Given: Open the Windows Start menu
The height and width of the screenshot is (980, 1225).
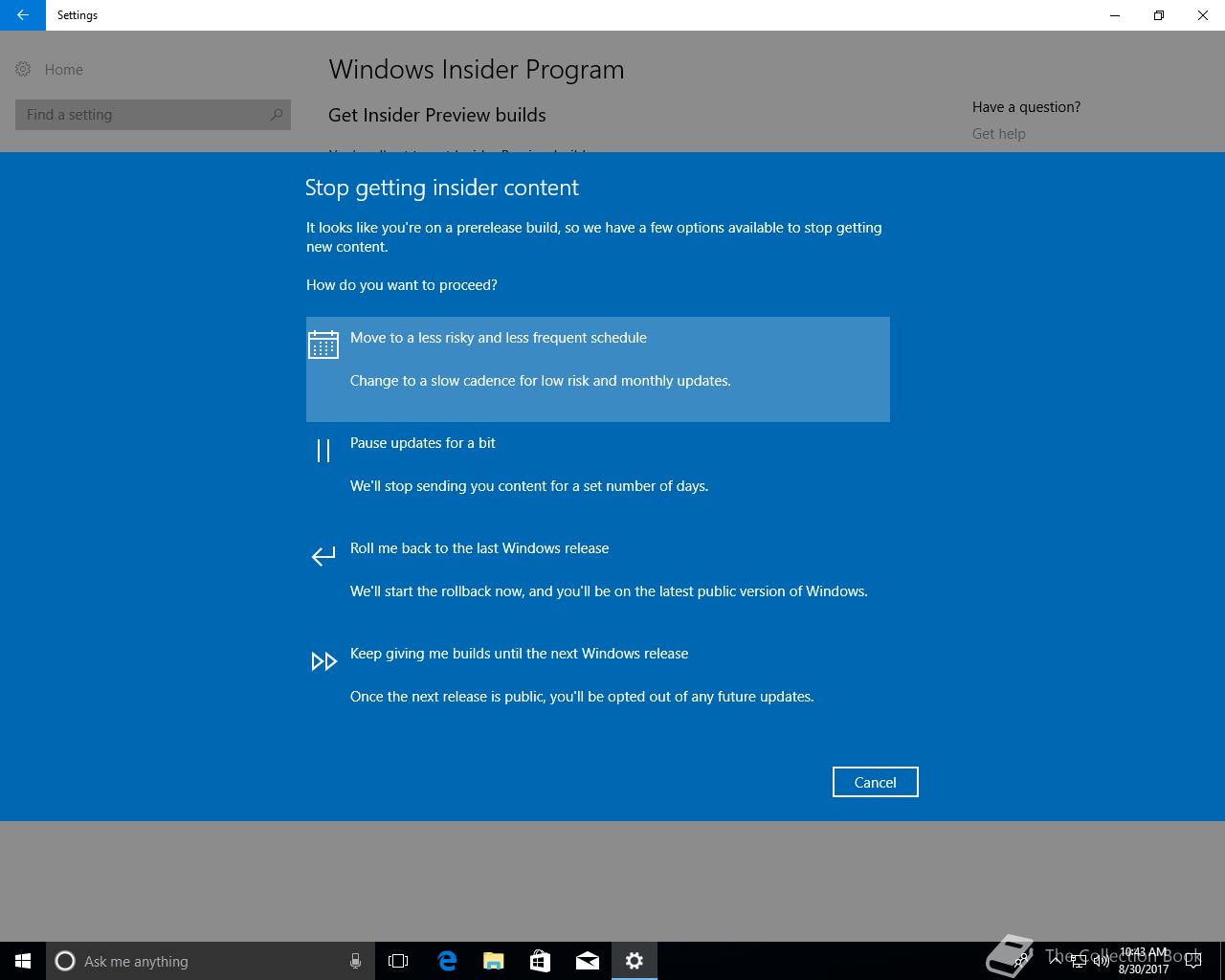Looking at the screenshot, I should [x=23, y=961].
